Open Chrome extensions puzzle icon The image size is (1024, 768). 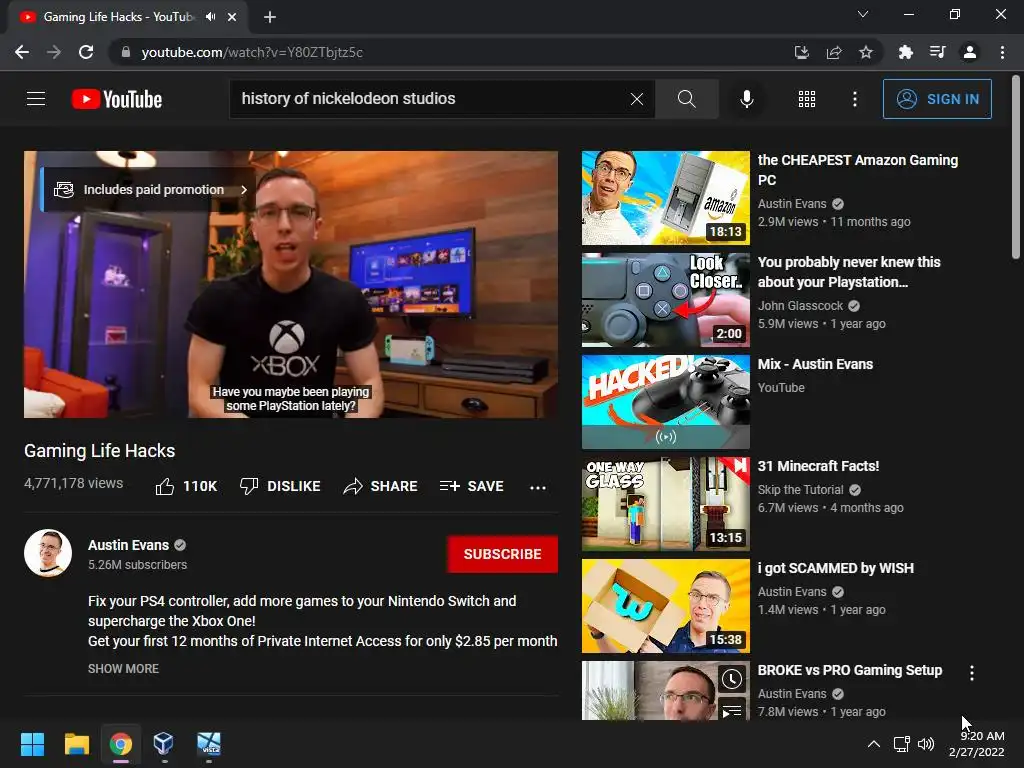pos(905,52)
